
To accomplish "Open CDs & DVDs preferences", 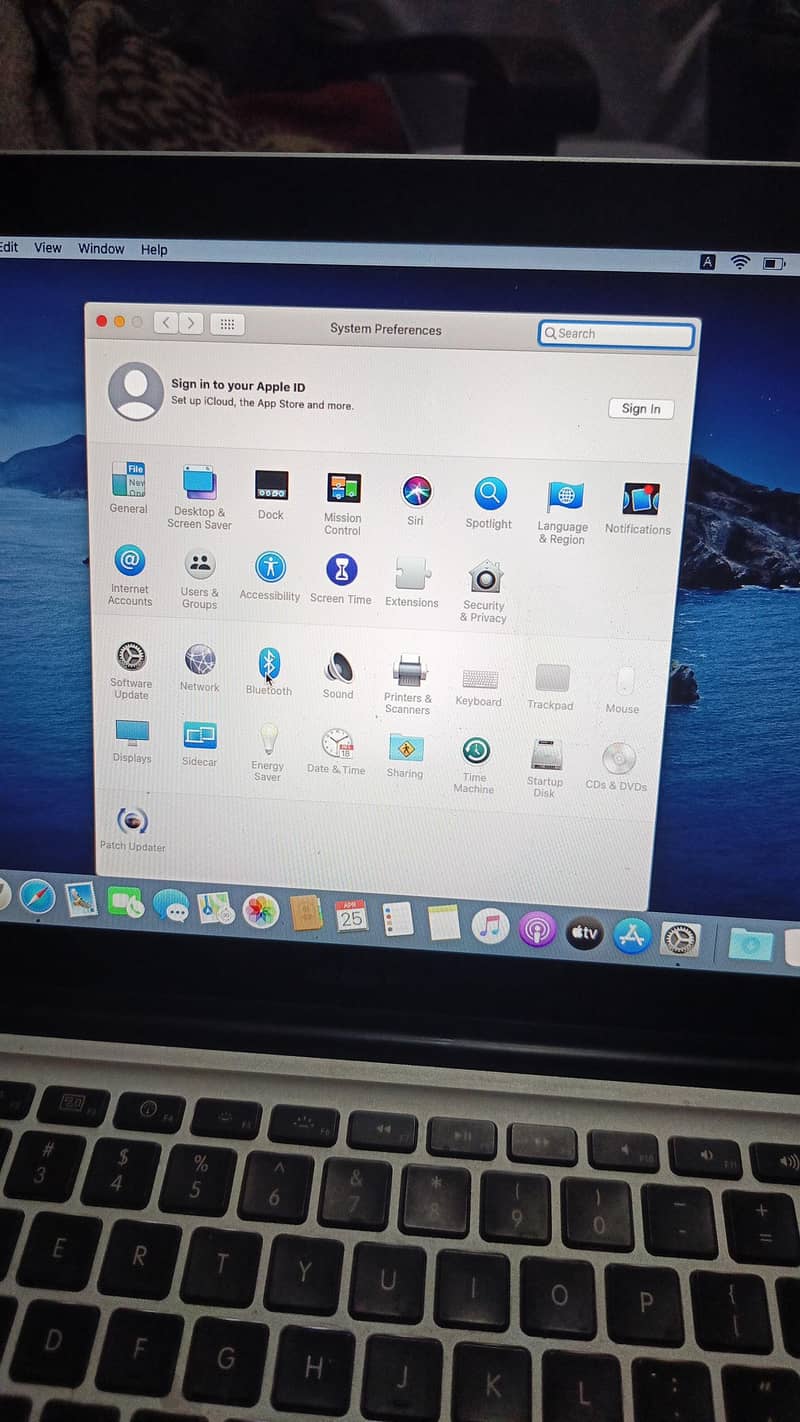I will coord(617,767).
